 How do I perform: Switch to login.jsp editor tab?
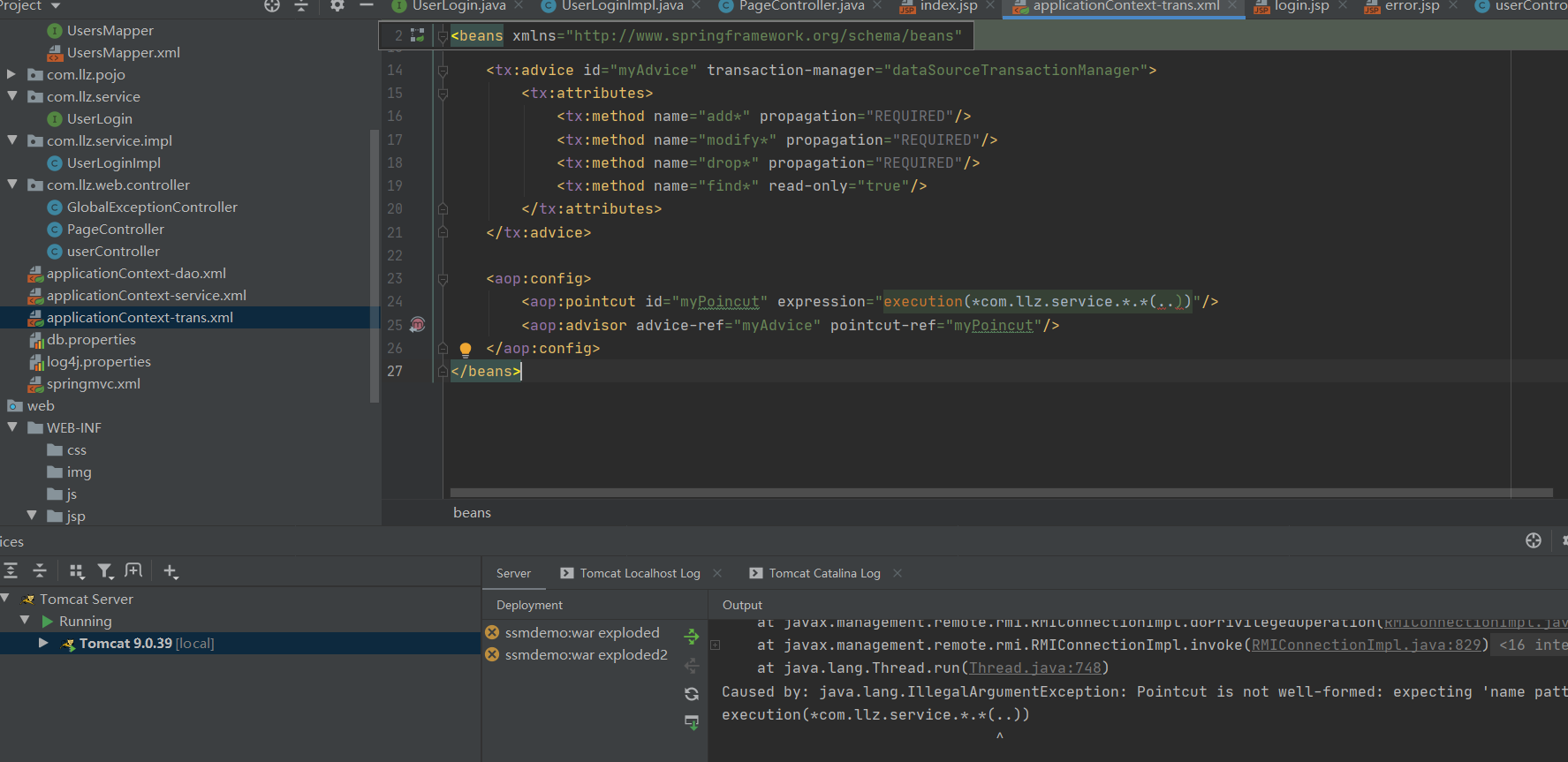(1301, 6)
